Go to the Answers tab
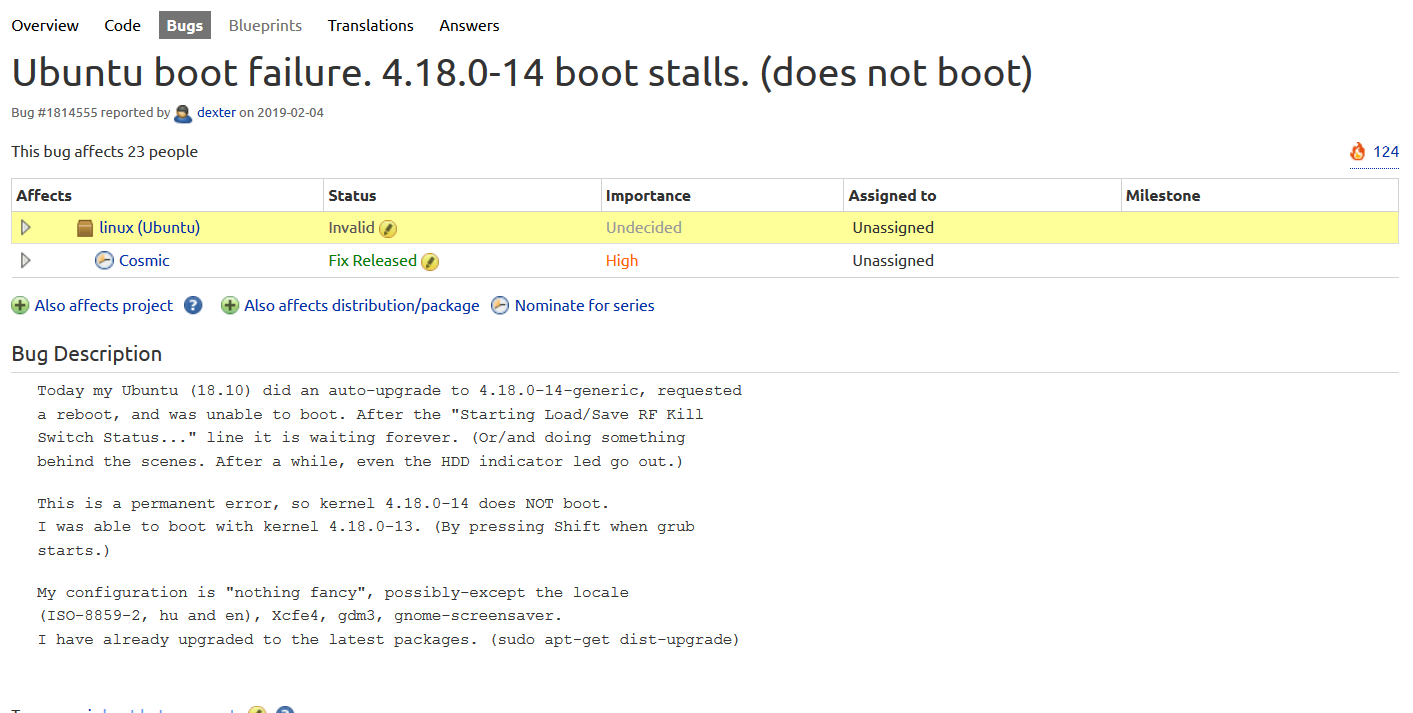1413x713 pixels. pyautogui.click(x=469, y=26)
